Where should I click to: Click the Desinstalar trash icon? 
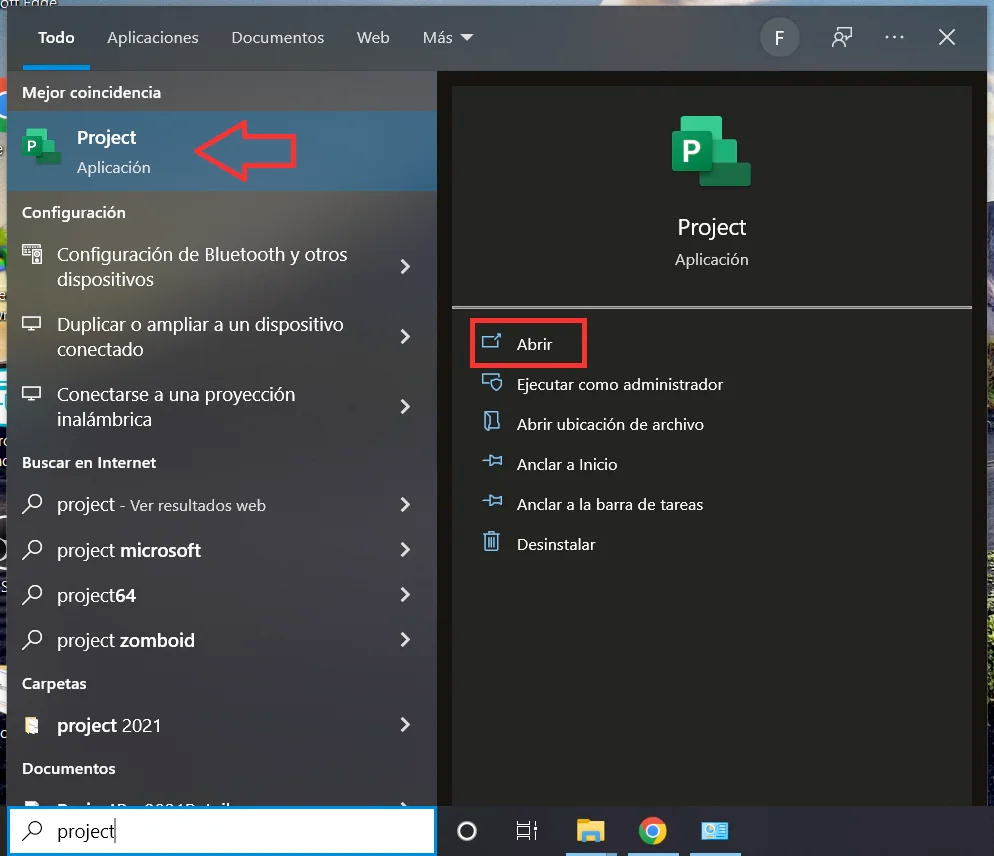pos(491,541)
